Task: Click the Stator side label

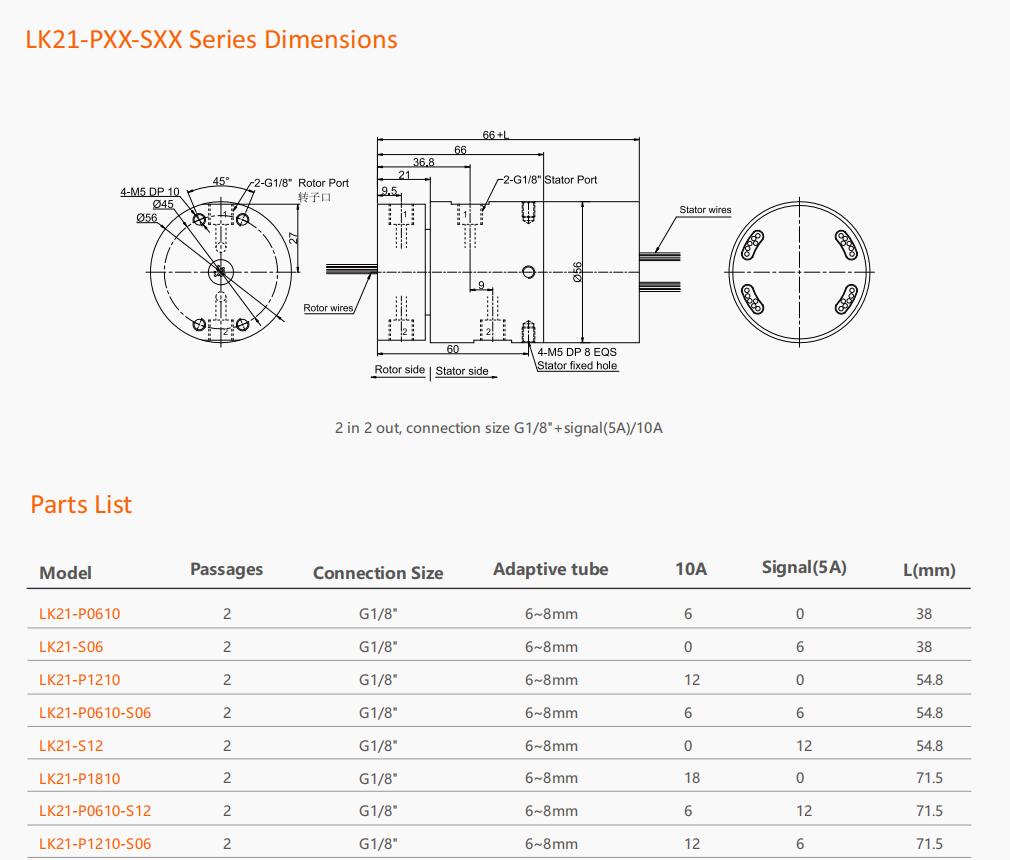Action: pos(462,371)
